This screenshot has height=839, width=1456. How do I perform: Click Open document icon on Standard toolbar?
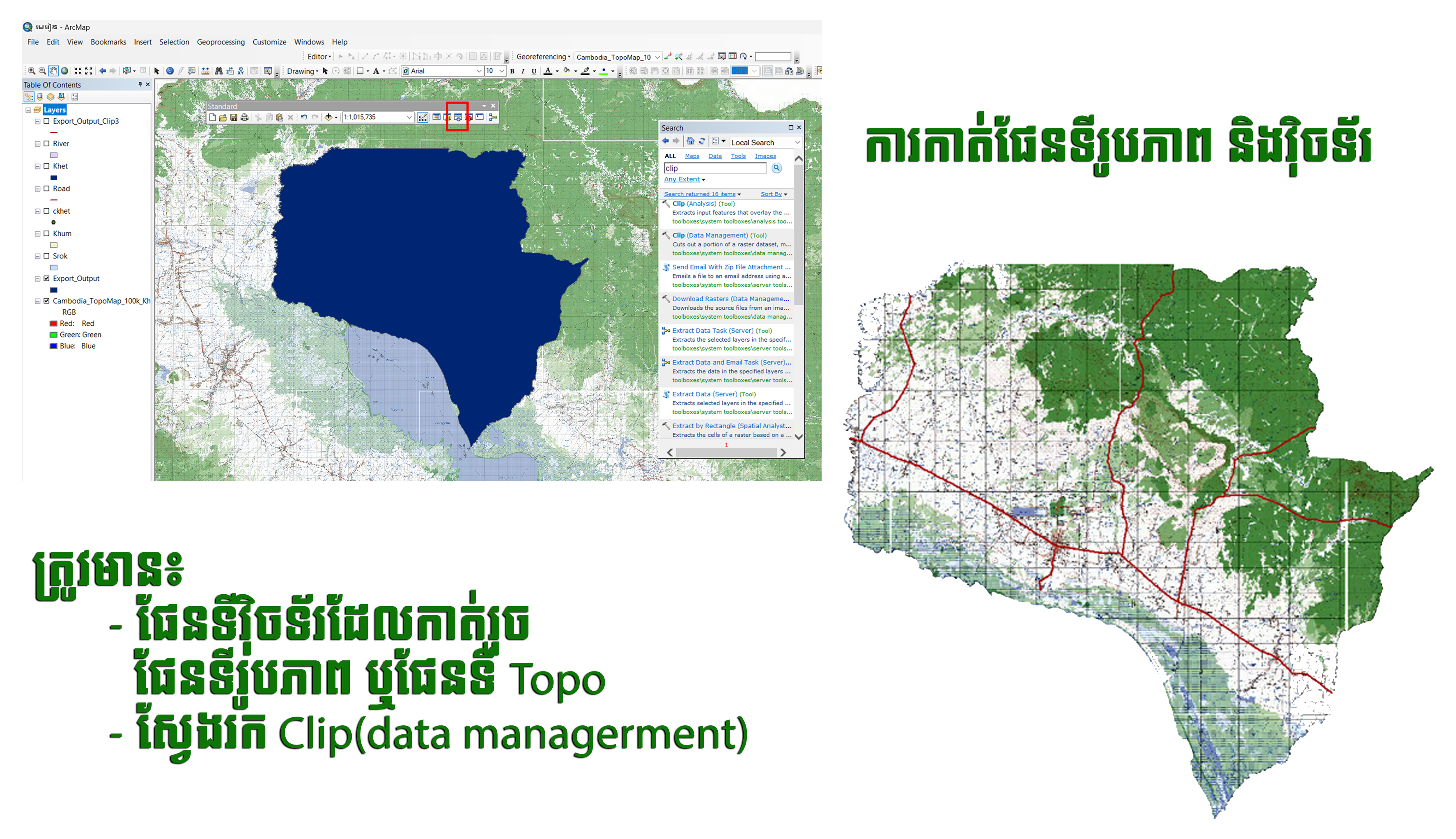[x=223, y=117]
